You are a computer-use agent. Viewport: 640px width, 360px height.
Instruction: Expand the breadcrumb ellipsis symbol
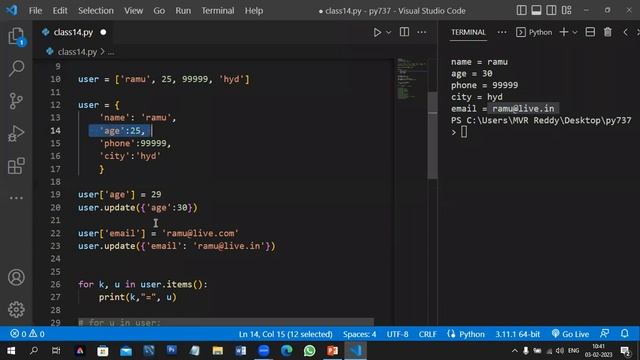(111, 52)
